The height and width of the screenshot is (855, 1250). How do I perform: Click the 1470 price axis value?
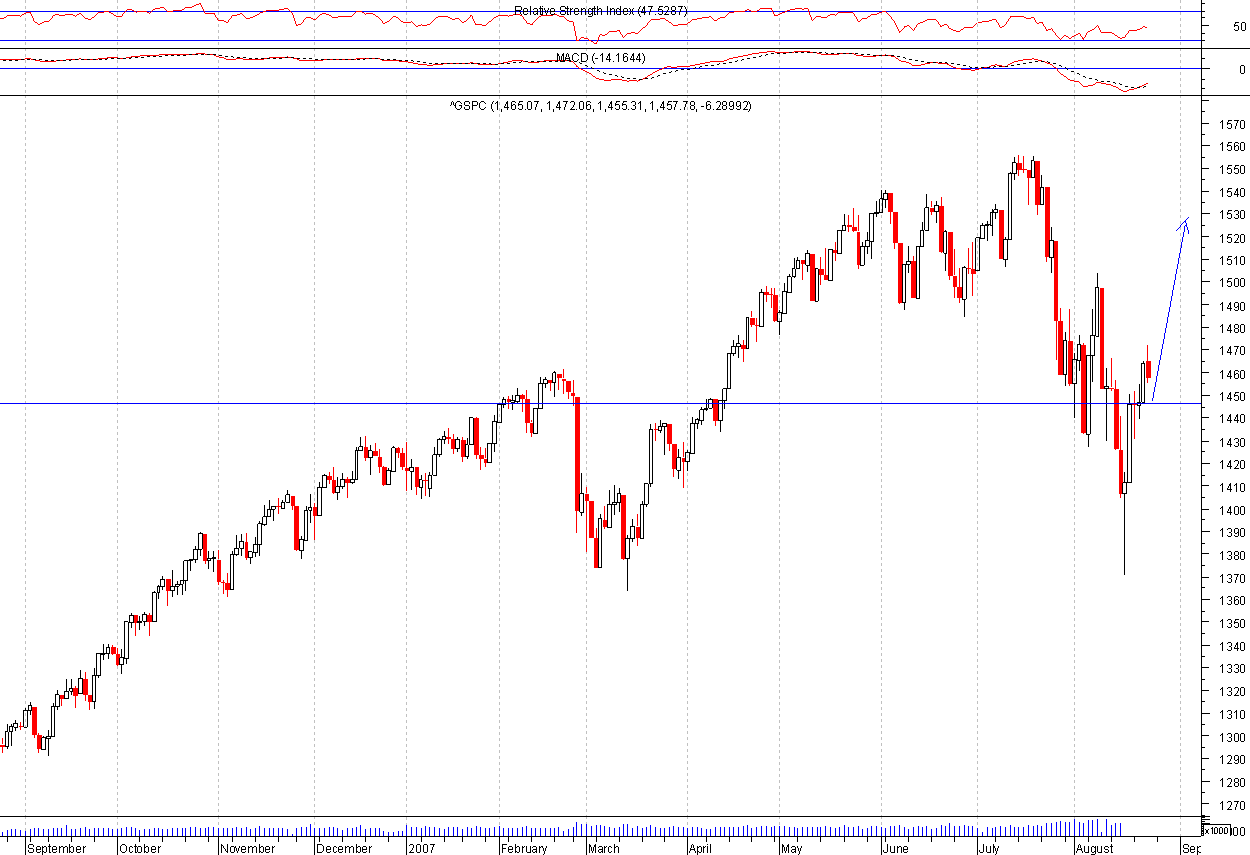tap(1231, 351)
